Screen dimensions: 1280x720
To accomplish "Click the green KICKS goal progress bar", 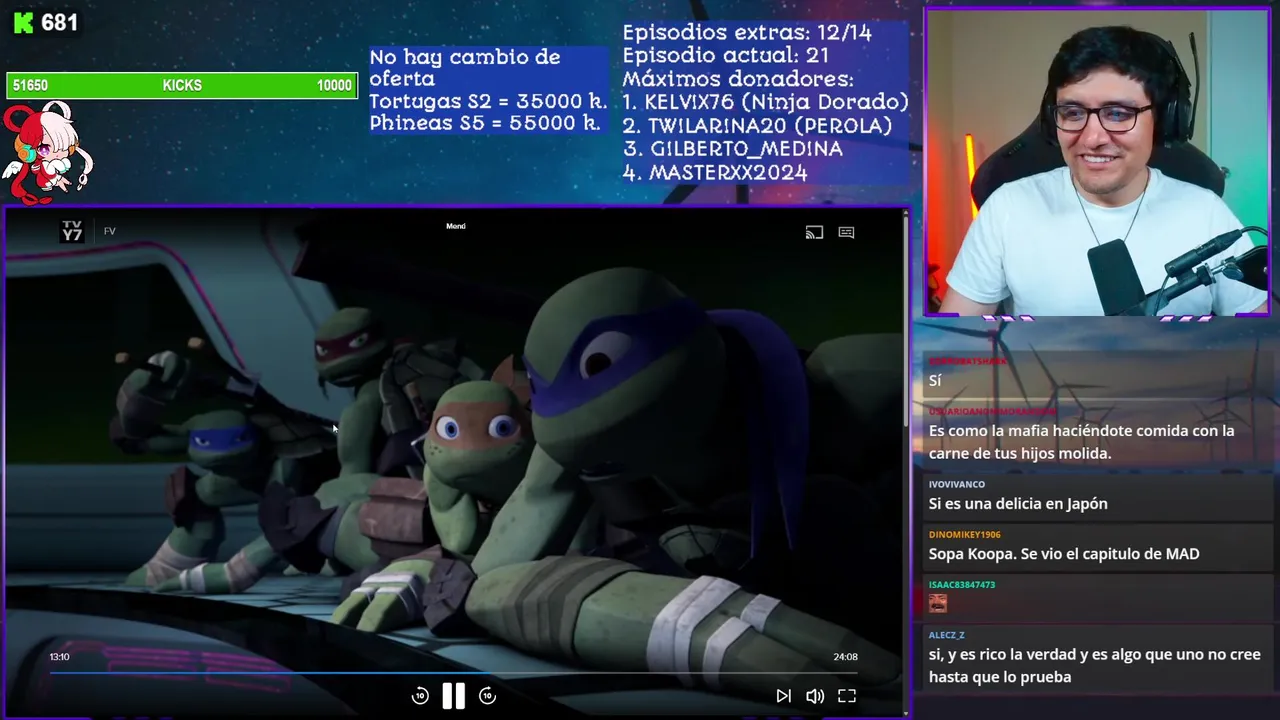I will 182,85.
